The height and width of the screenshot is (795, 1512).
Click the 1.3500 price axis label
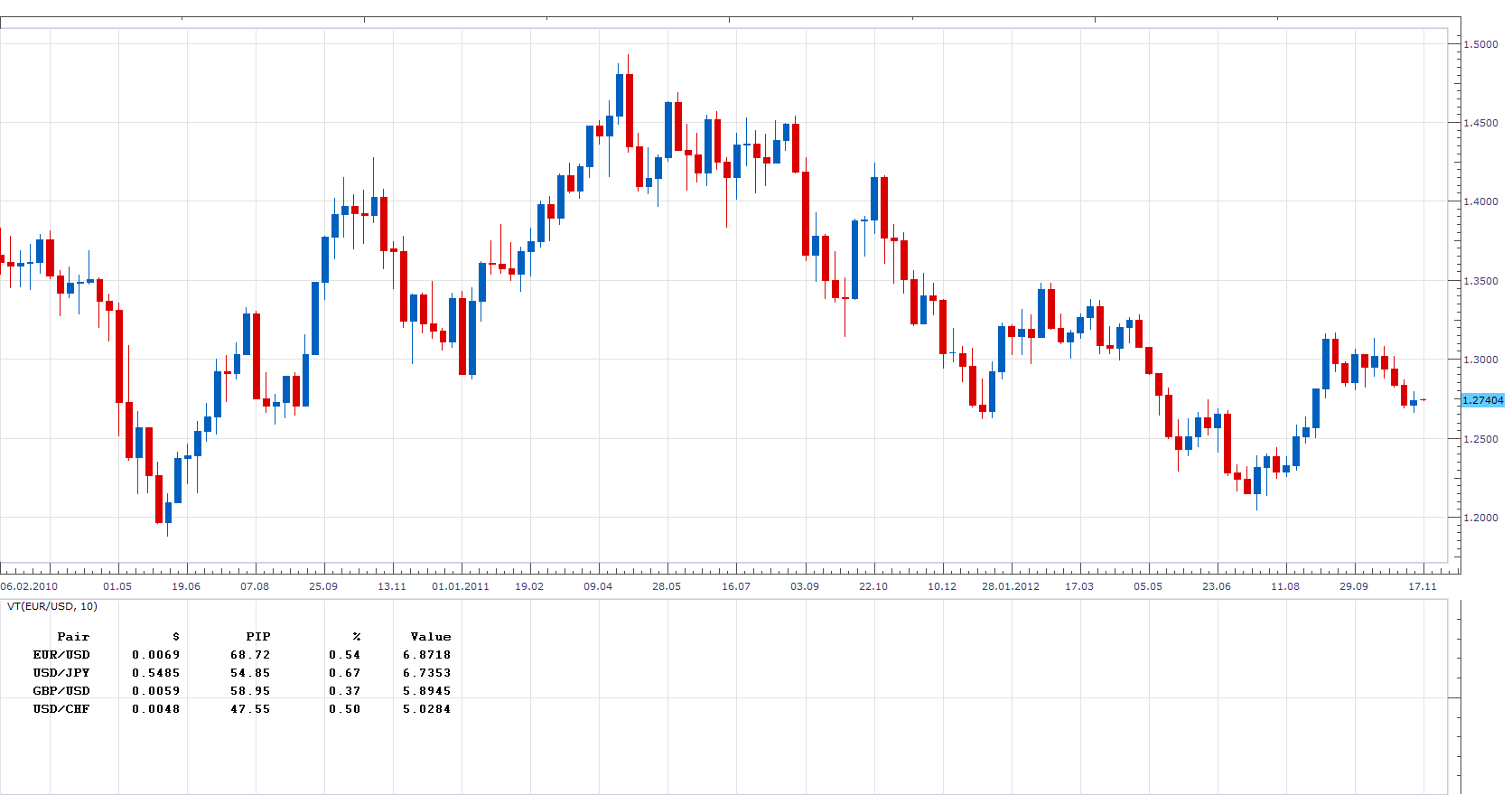pos(1481,281)
